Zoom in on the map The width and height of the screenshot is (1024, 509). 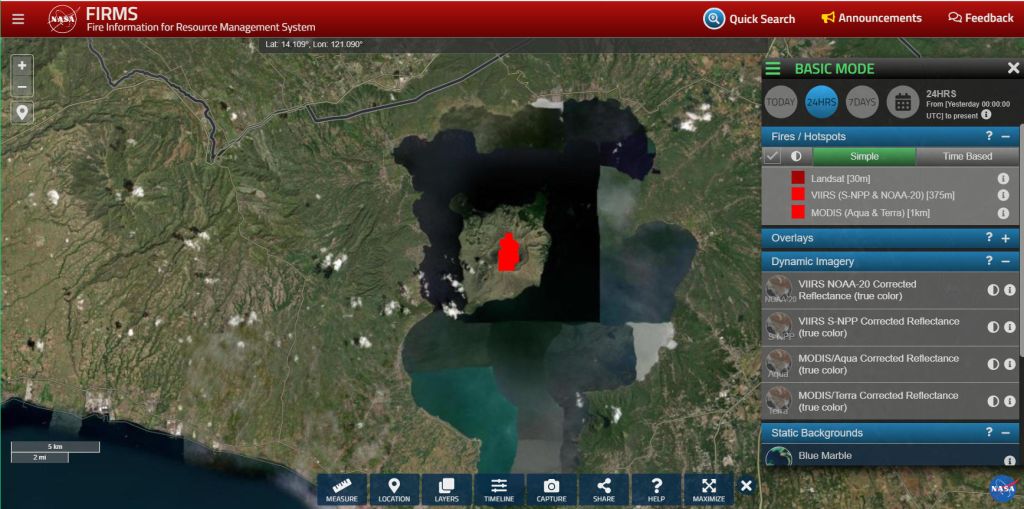pos(22,65)
